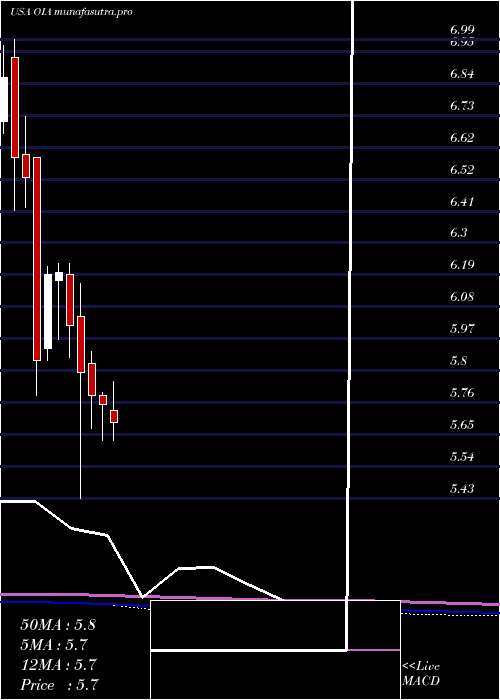
Task: Click the 5.8 price axis label
Action: click(x=458, y=361)
